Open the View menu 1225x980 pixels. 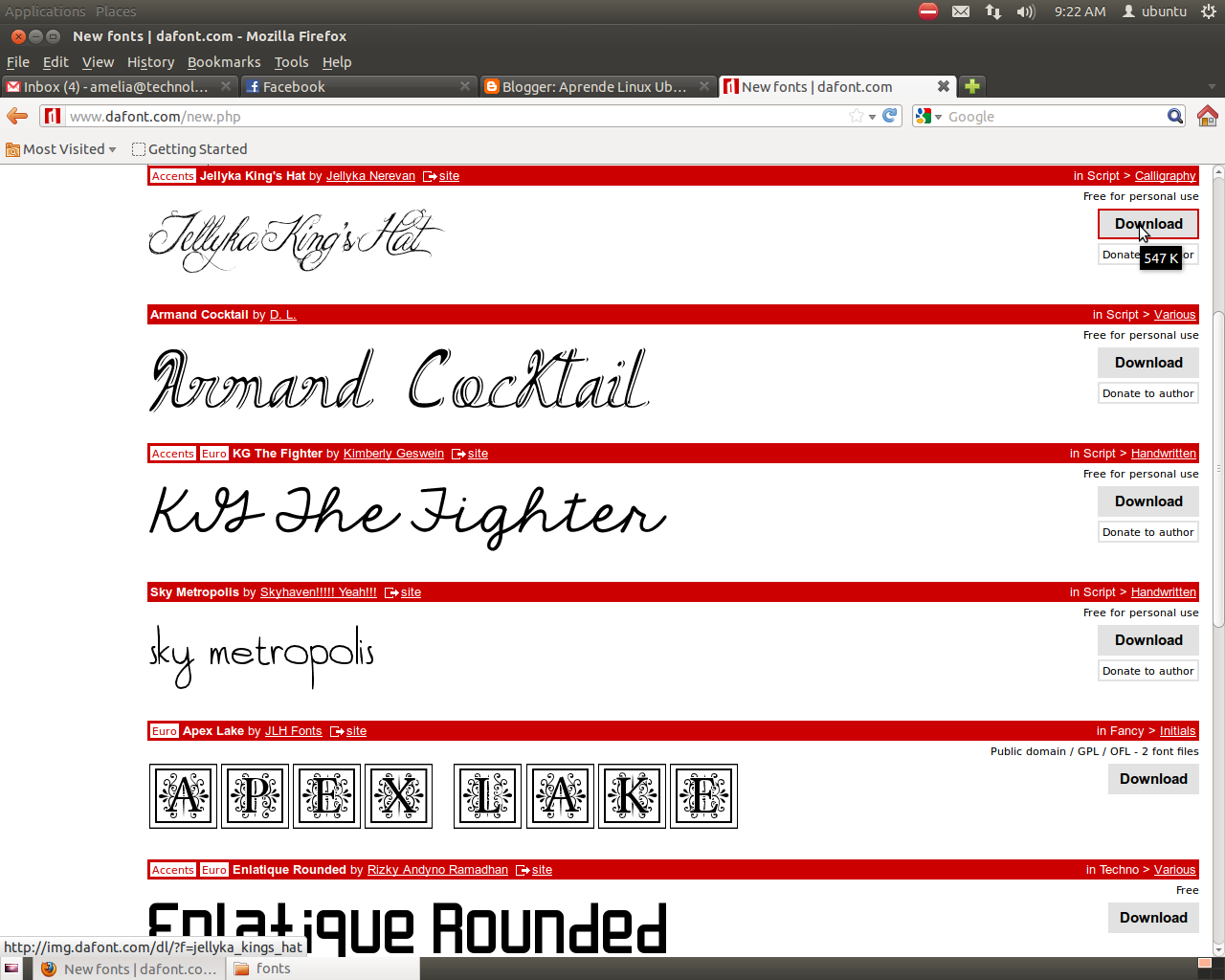98,62
